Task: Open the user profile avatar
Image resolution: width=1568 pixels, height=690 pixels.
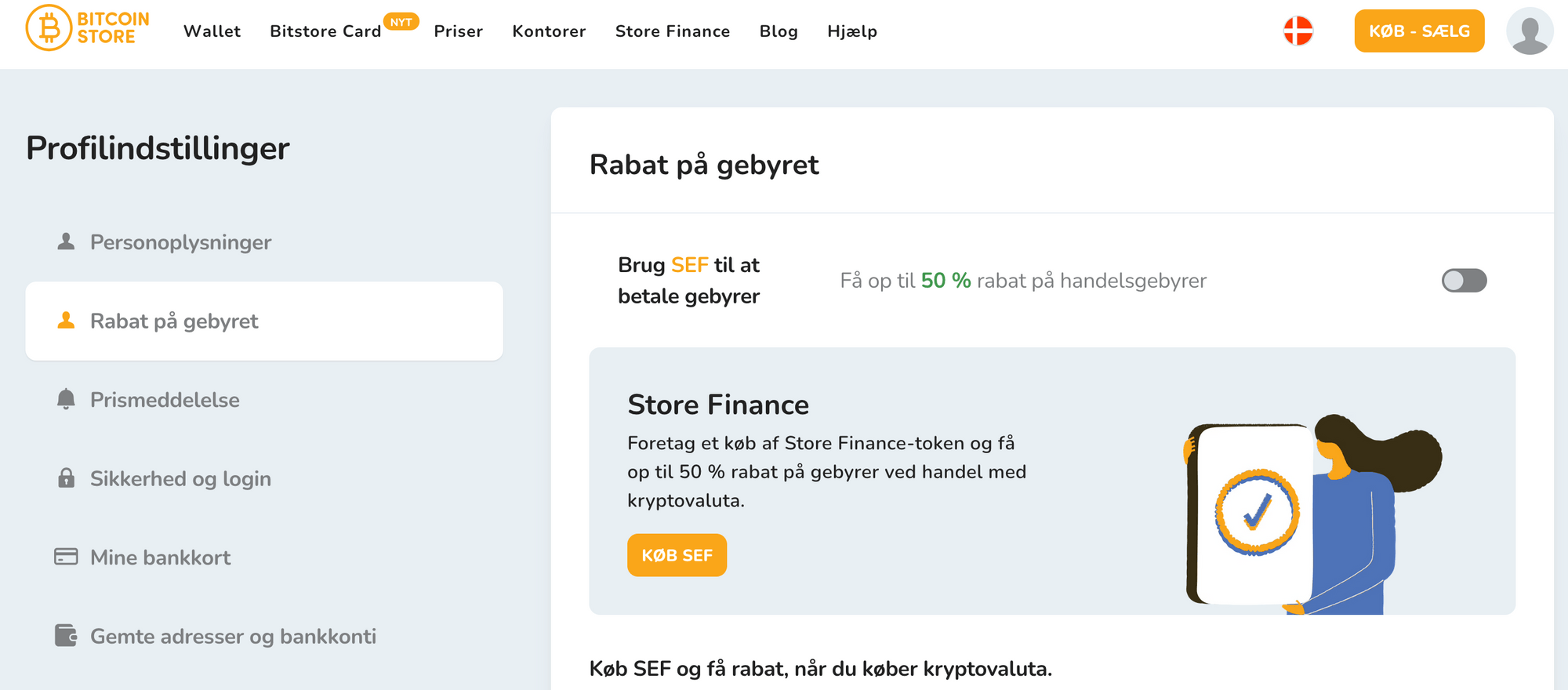Action: coord(1529,31)
